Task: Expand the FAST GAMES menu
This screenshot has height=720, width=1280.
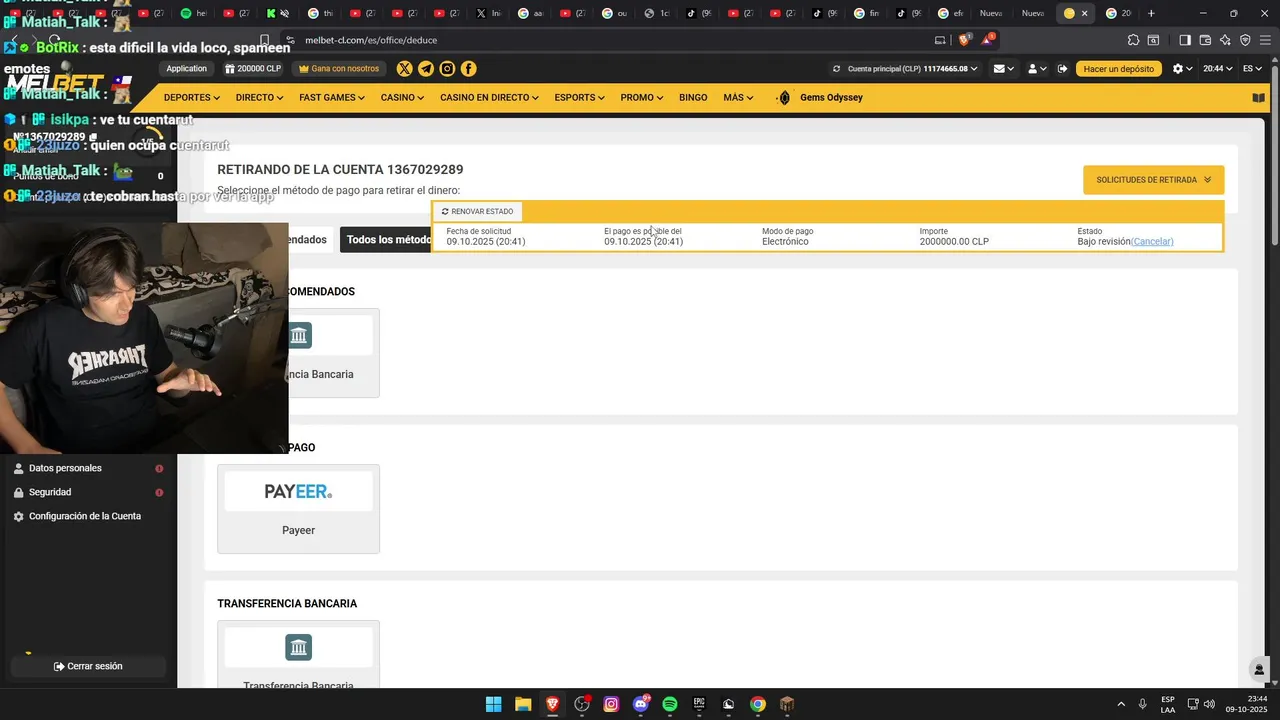Action: coord(332,98)
